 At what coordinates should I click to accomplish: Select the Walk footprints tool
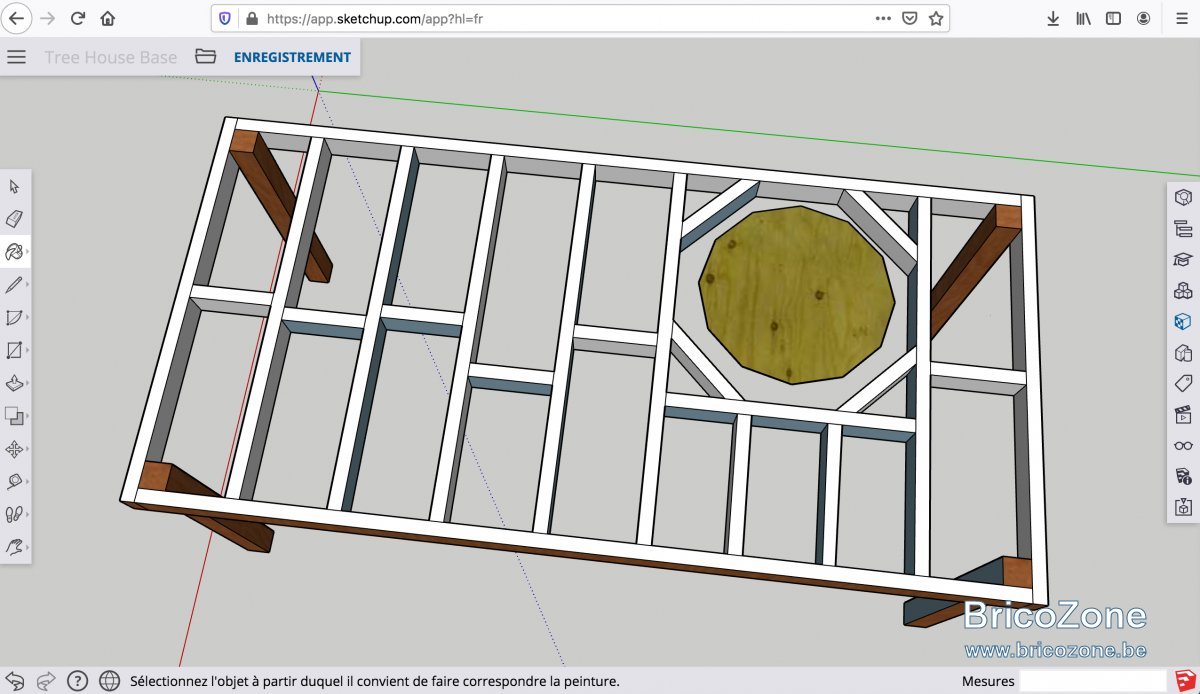click(14, 514)
